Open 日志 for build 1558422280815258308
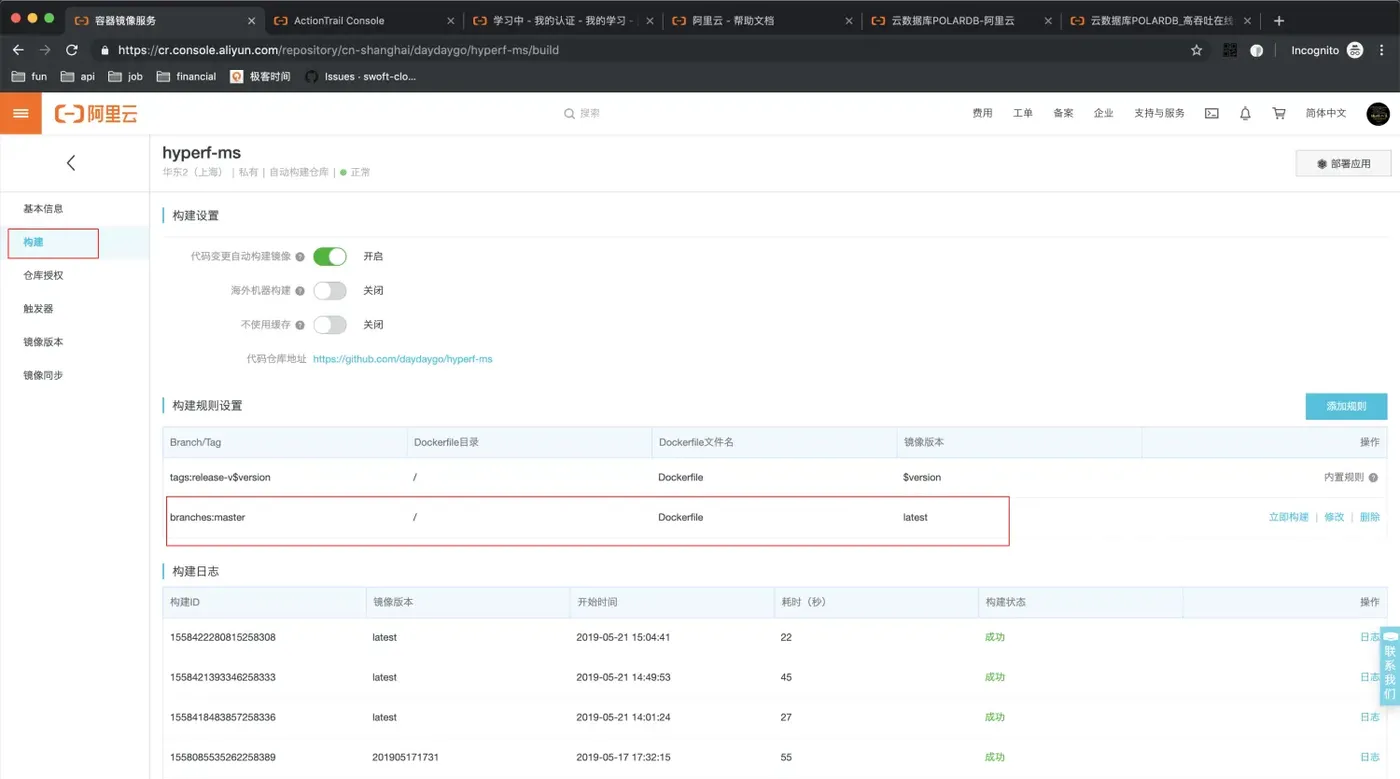Screen dimensions: 1400x779 pos(1369,638)
